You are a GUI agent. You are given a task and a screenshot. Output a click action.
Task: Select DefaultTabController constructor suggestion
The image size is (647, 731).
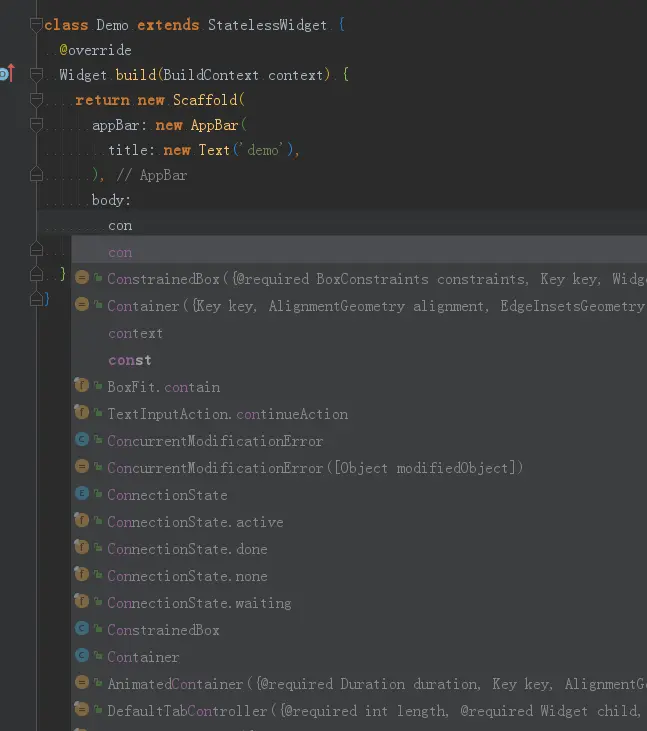359,711
